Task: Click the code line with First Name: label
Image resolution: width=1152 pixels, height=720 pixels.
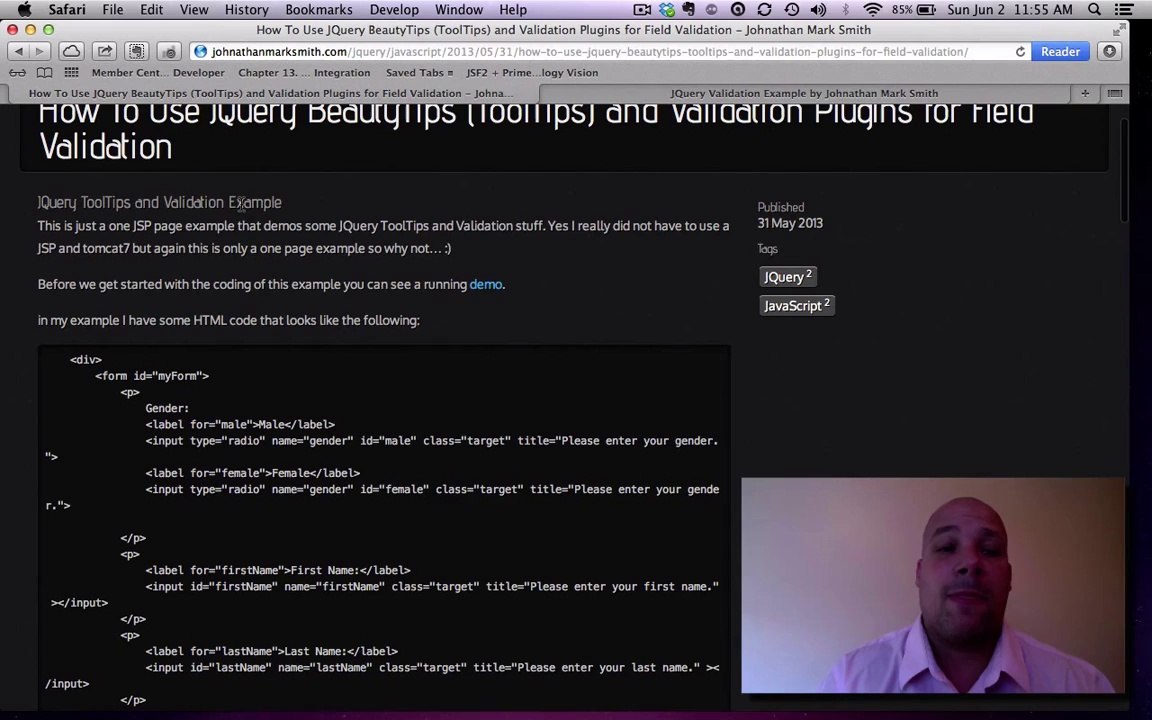Action: (x=278, y=570)
